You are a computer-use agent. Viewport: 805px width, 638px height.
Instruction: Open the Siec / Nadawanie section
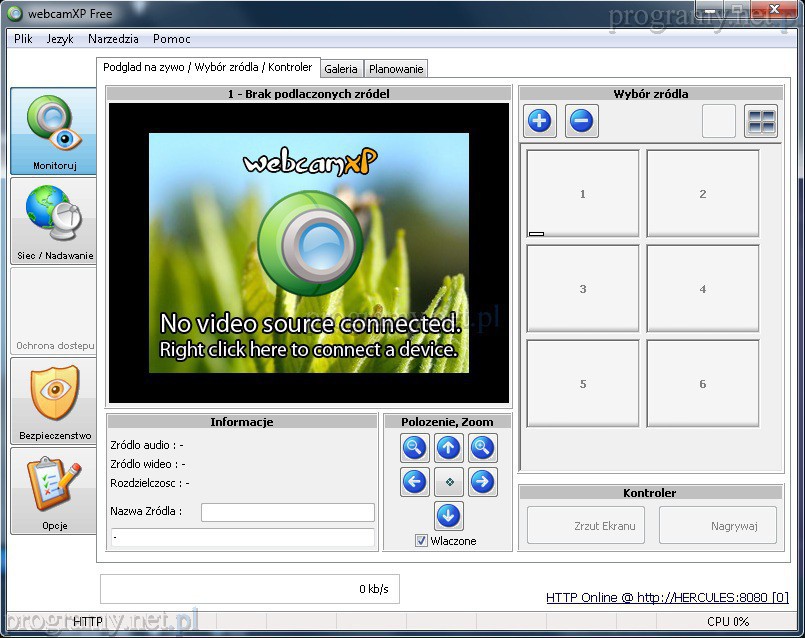[x=54, y=221]
